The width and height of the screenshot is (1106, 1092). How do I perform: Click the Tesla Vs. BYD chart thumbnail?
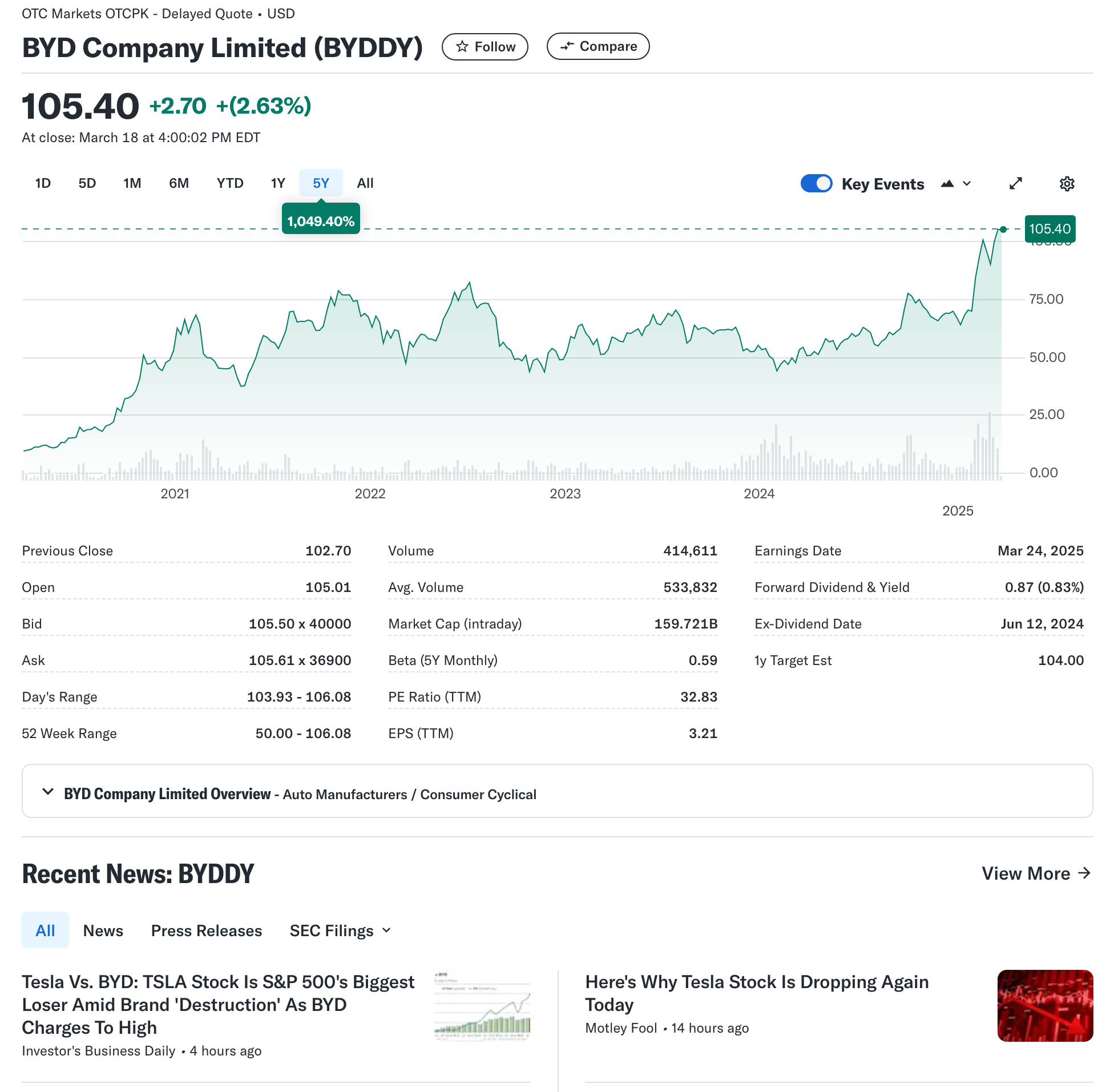[x=482, y=1006]
